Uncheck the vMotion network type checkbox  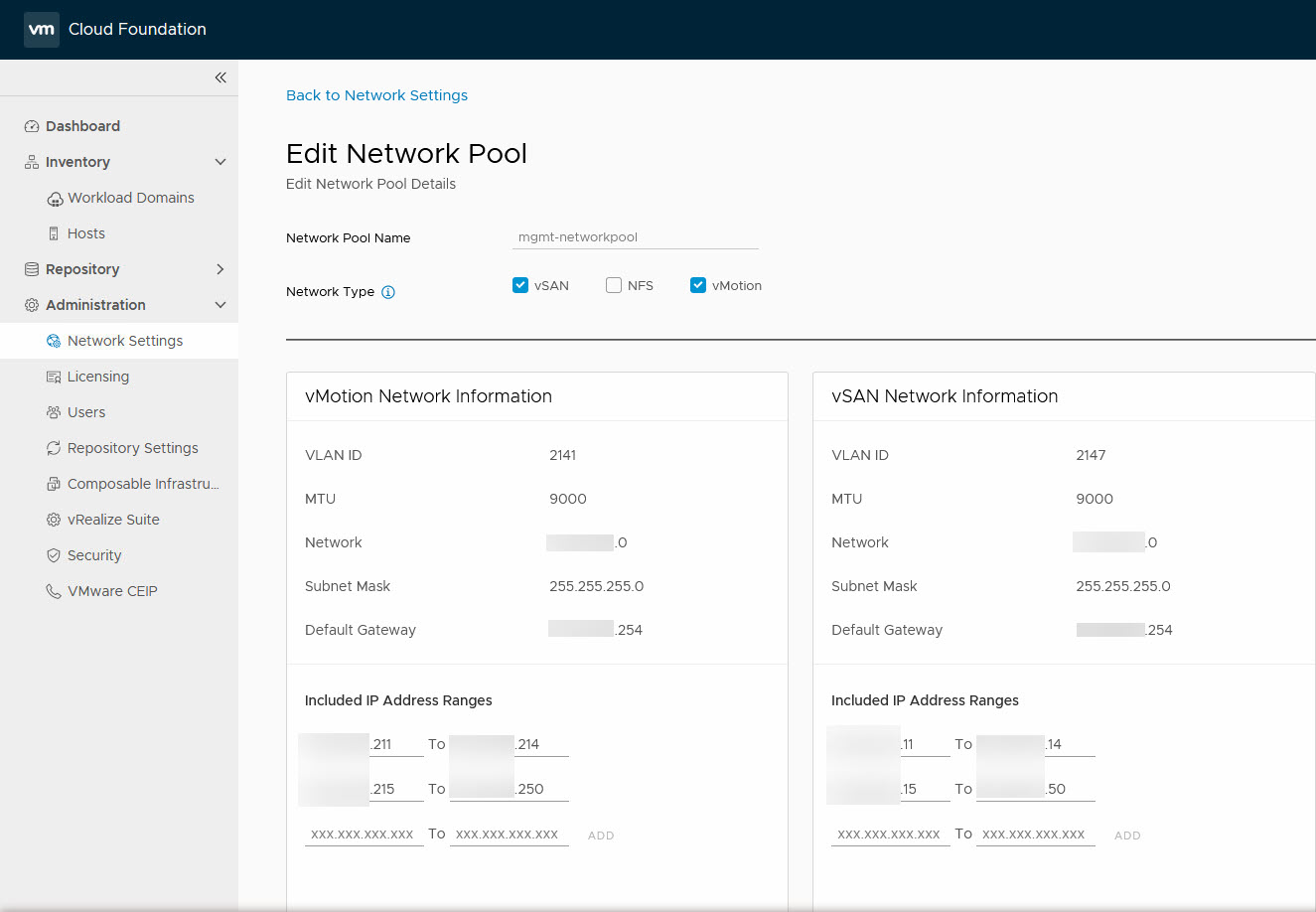point(698,285)
